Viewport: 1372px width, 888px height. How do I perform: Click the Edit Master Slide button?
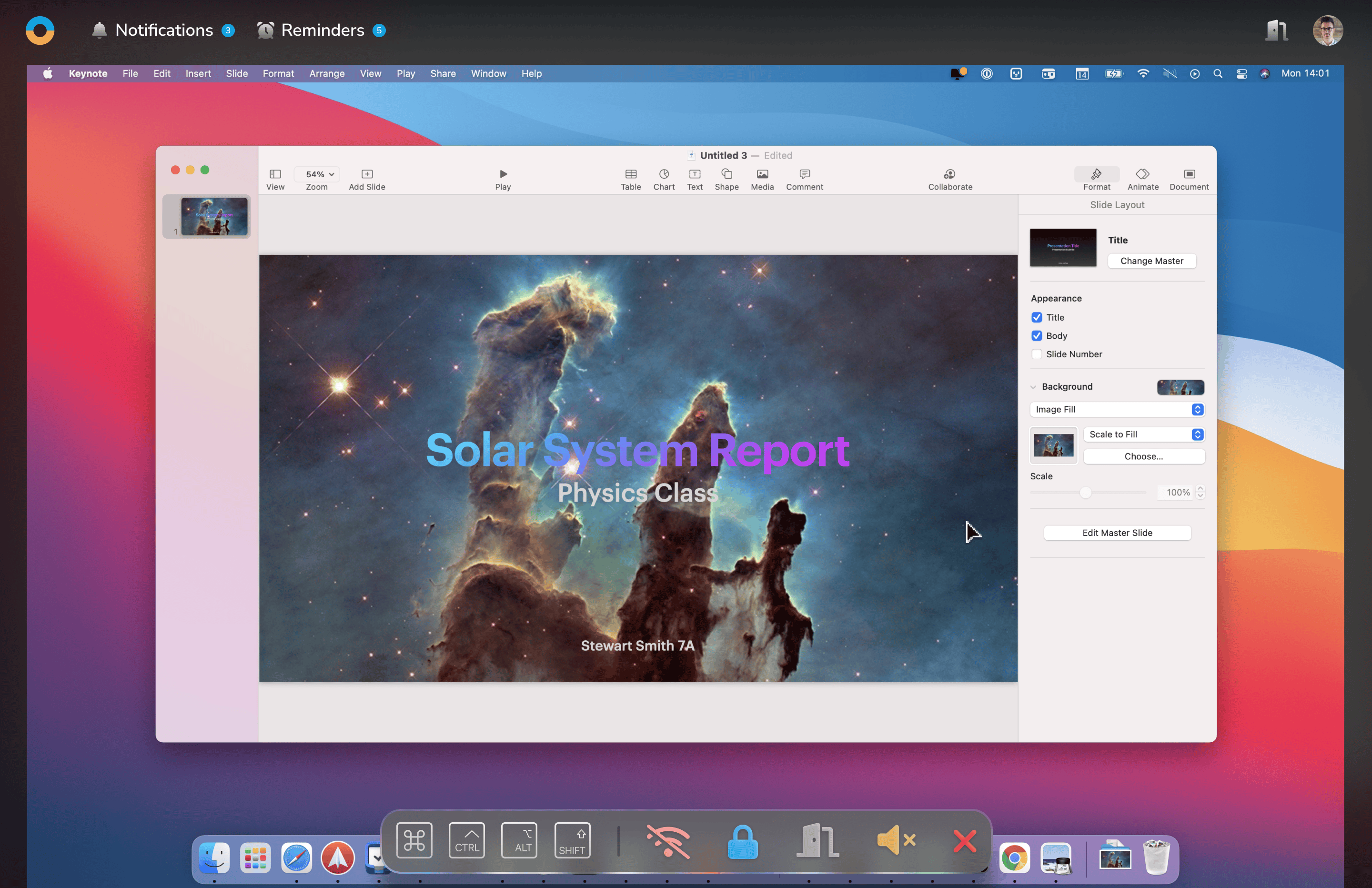pos(1117,533)
